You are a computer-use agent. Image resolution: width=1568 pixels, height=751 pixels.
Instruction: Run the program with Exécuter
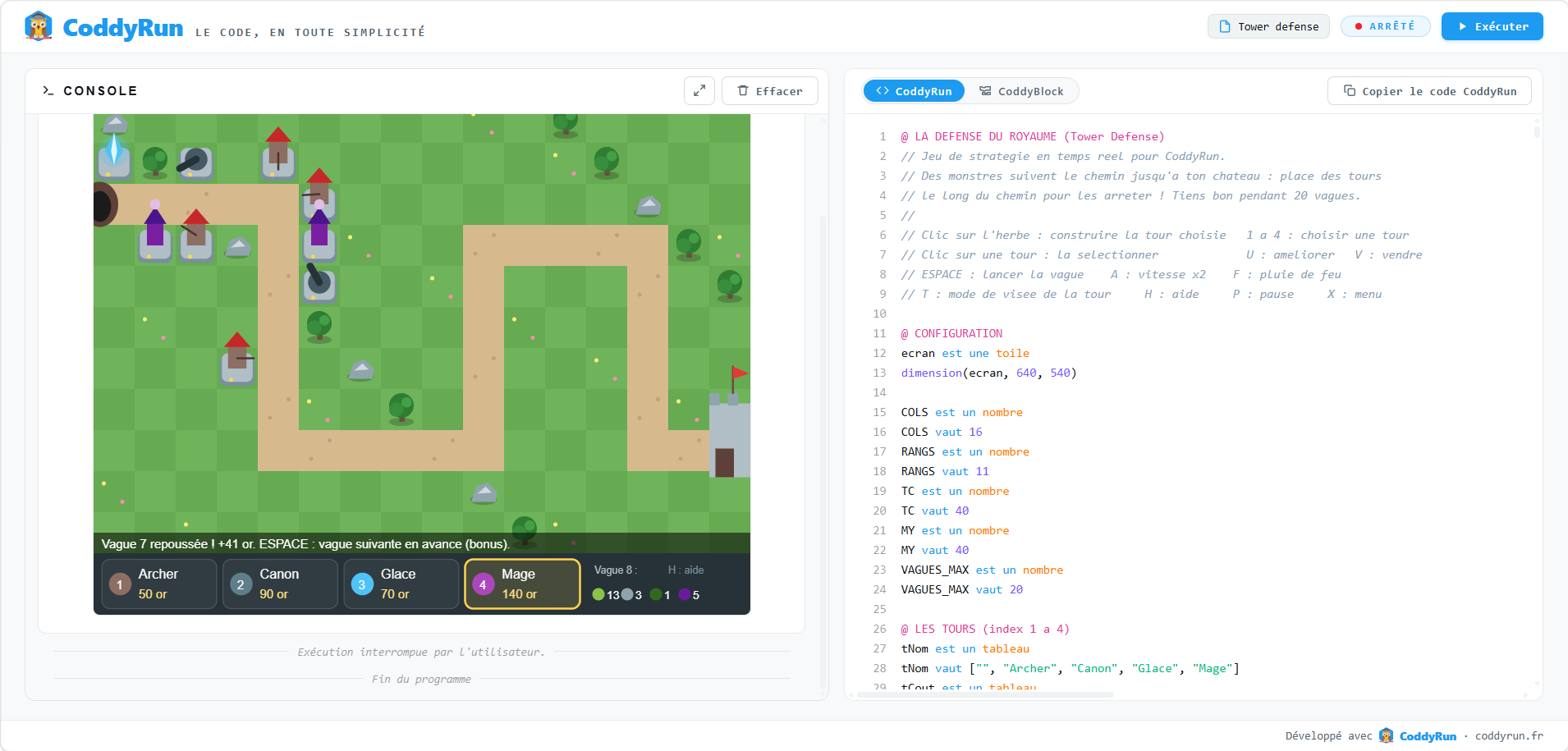1492,26
